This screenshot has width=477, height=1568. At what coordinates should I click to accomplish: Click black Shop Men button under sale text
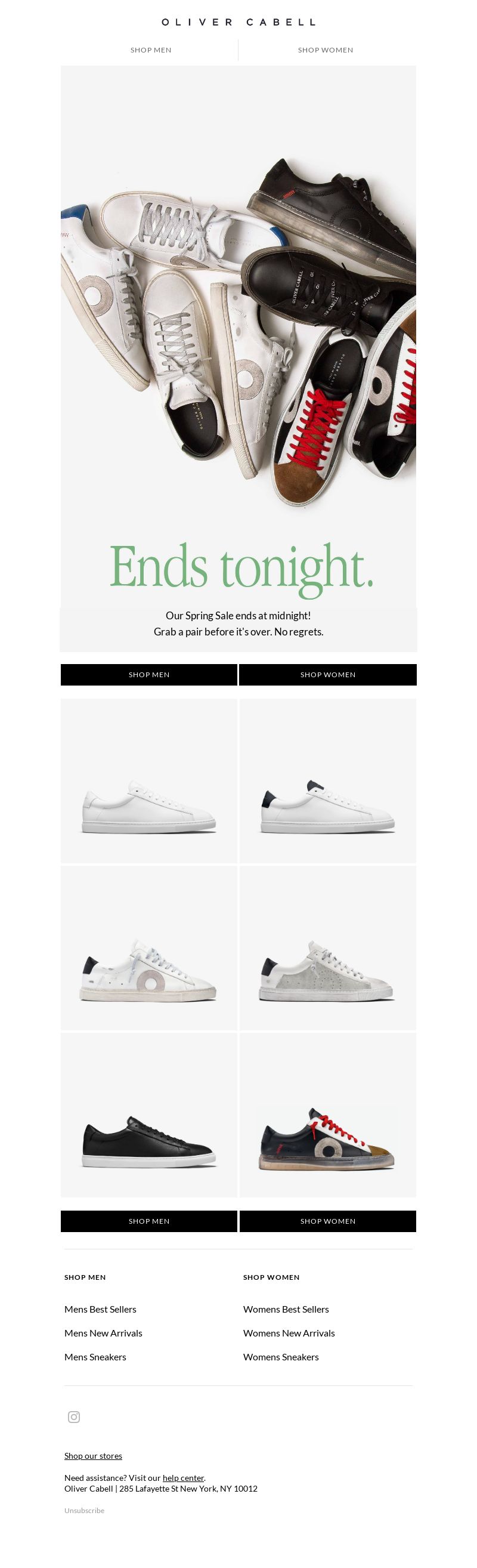149,674
